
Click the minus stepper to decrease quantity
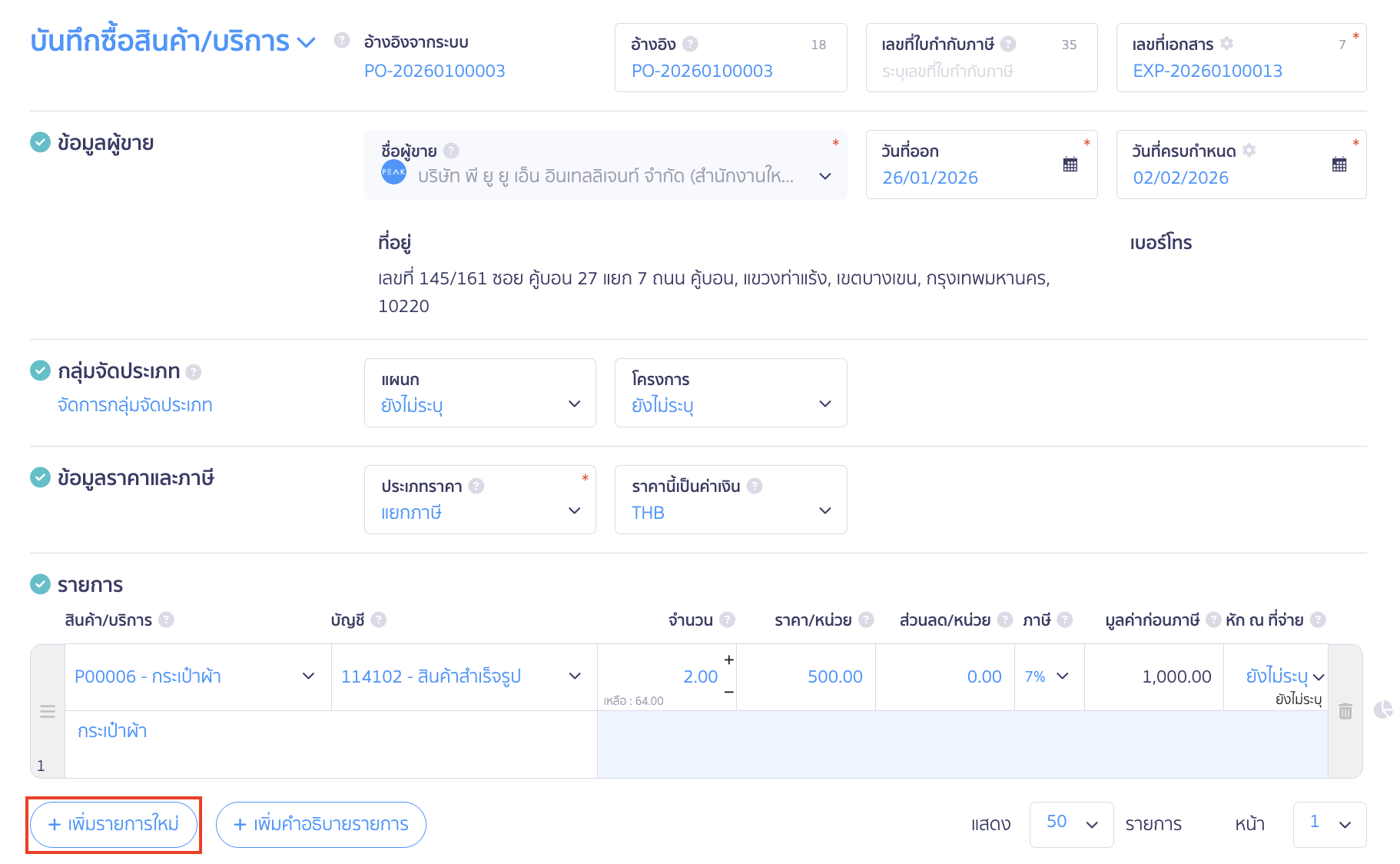pos(728,693)
